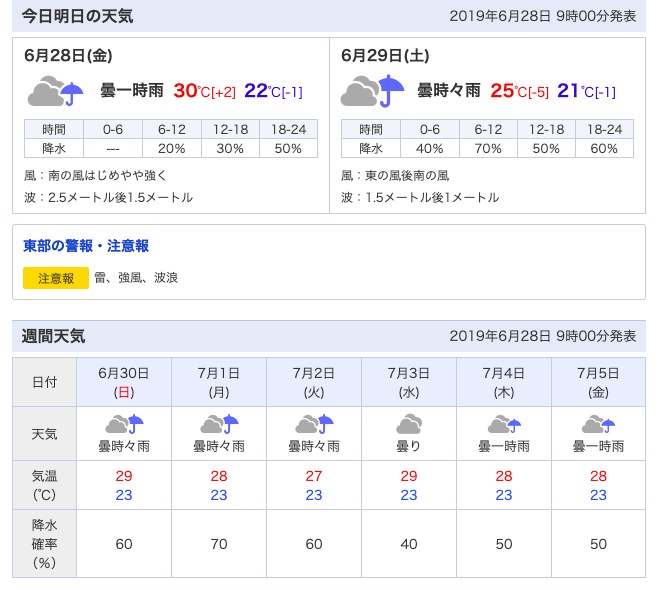This screenshot has width=660, height=590.
Task: Click the yellow 注意報 badge
Action: [x=56, y=278]
